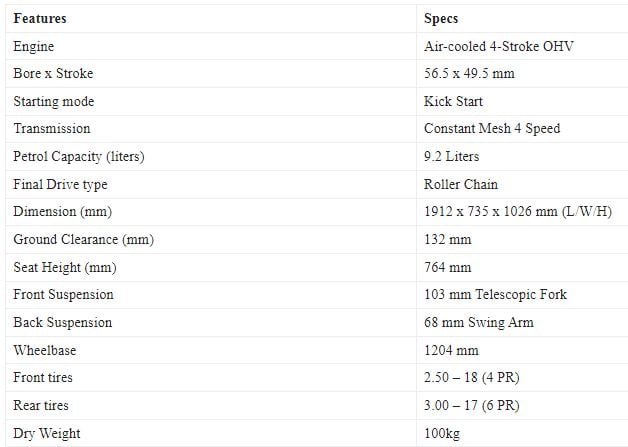Click the "Roller Chain" value
This screenshot has height=447, width=628.
click(x=459, y=184)
